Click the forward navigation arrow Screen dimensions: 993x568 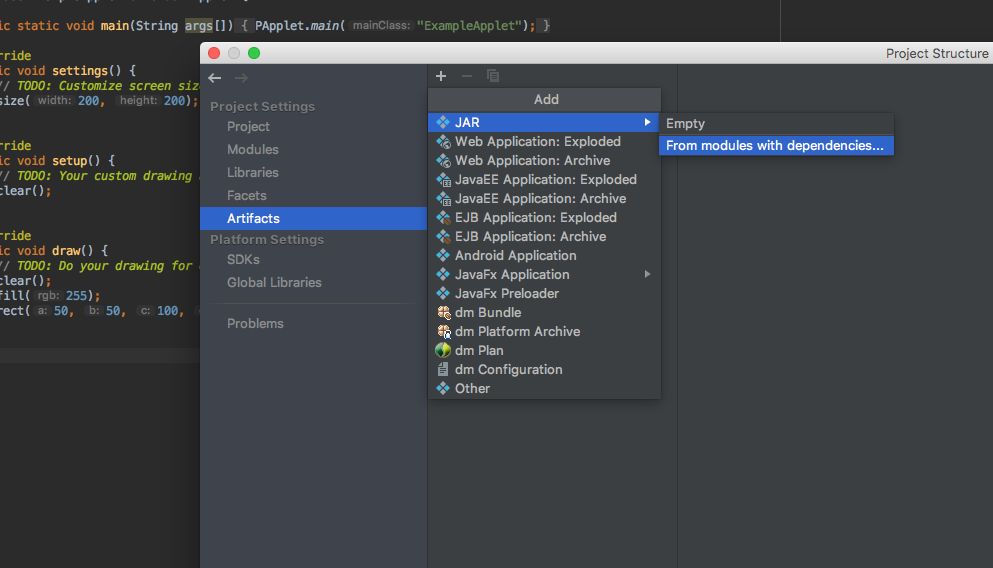pyautogui.click(x=240, y=78)
